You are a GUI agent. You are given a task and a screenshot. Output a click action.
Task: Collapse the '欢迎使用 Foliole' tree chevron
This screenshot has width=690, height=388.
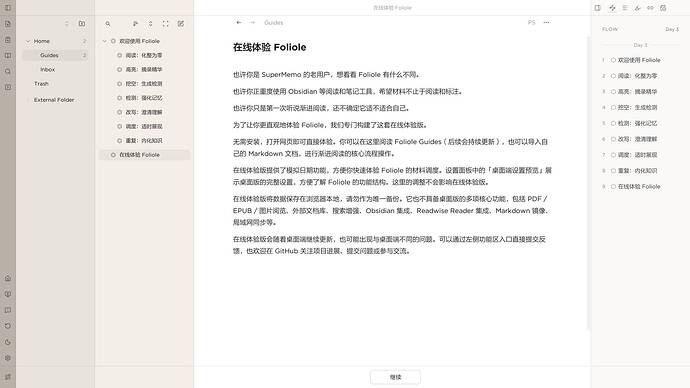pyautogui.click(x=105, y=41)
